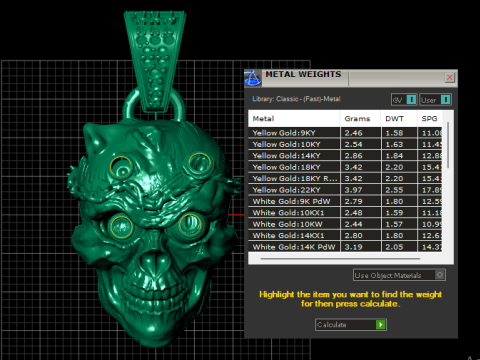Click the 3.97 grams value
The image size is (480, 360).
353,190
